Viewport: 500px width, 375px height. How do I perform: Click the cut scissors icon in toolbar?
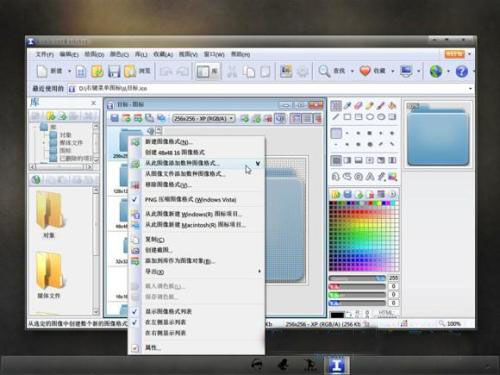[x=232, y=72]
